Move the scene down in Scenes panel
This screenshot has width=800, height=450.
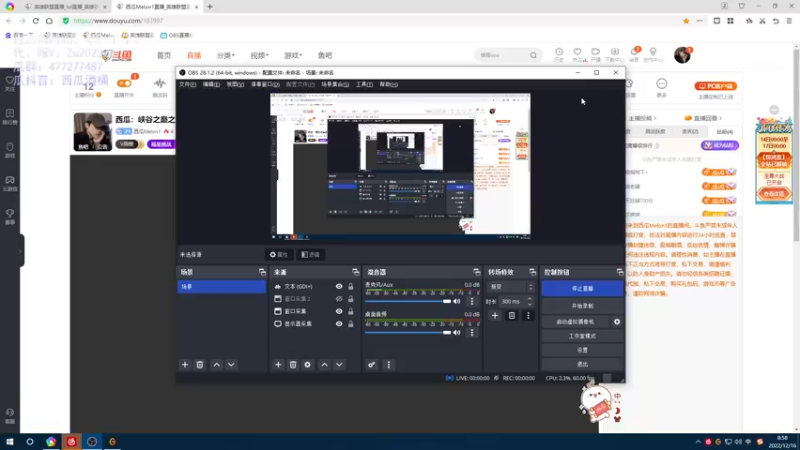(x=231, y=365)
